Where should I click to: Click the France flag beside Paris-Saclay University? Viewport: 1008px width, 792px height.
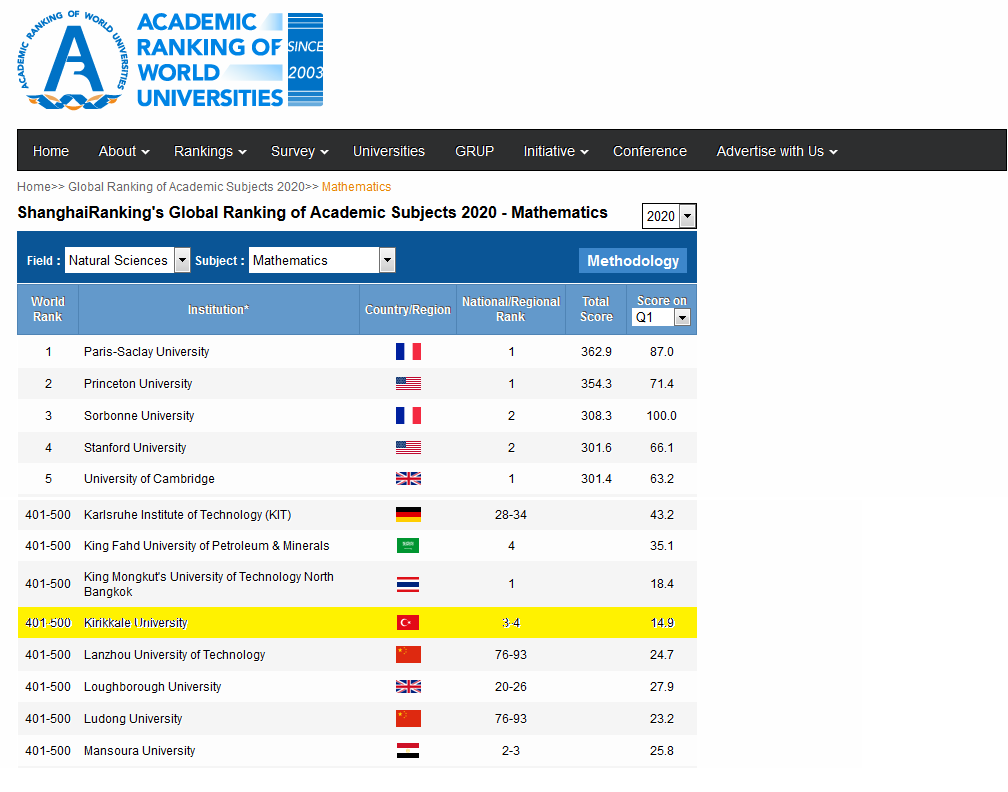(408, 352)
